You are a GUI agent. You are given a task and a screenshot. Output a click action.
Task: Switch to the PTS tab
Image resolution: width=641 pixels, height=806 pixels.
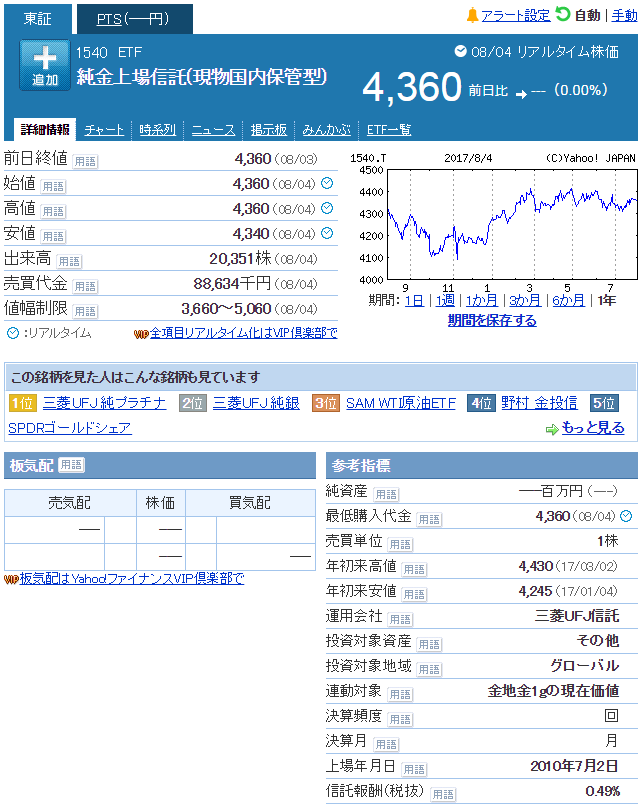click(x=133, y=19)
